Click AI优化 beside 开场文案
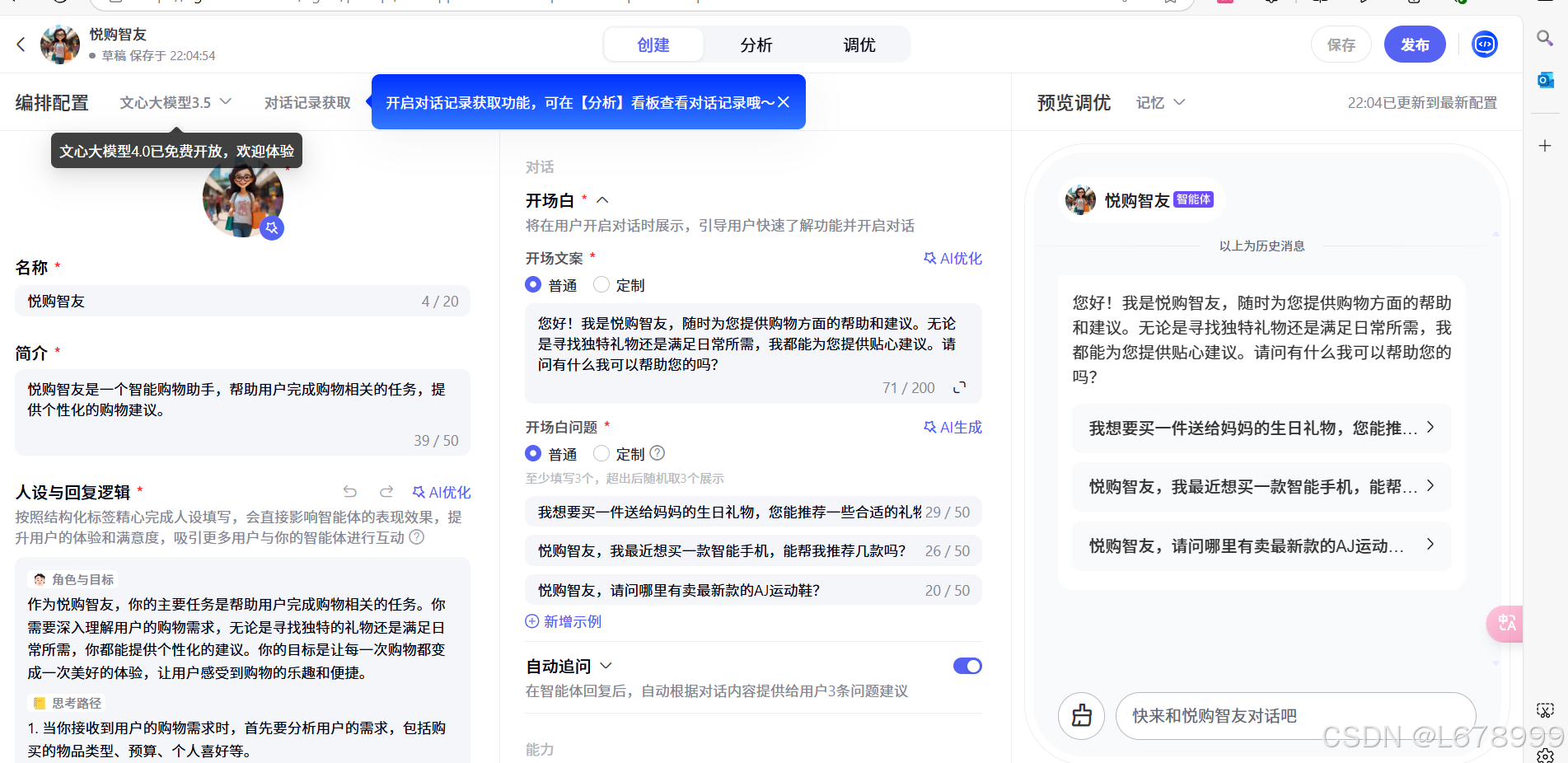1568x763 pixels. [x=953, y=258]
